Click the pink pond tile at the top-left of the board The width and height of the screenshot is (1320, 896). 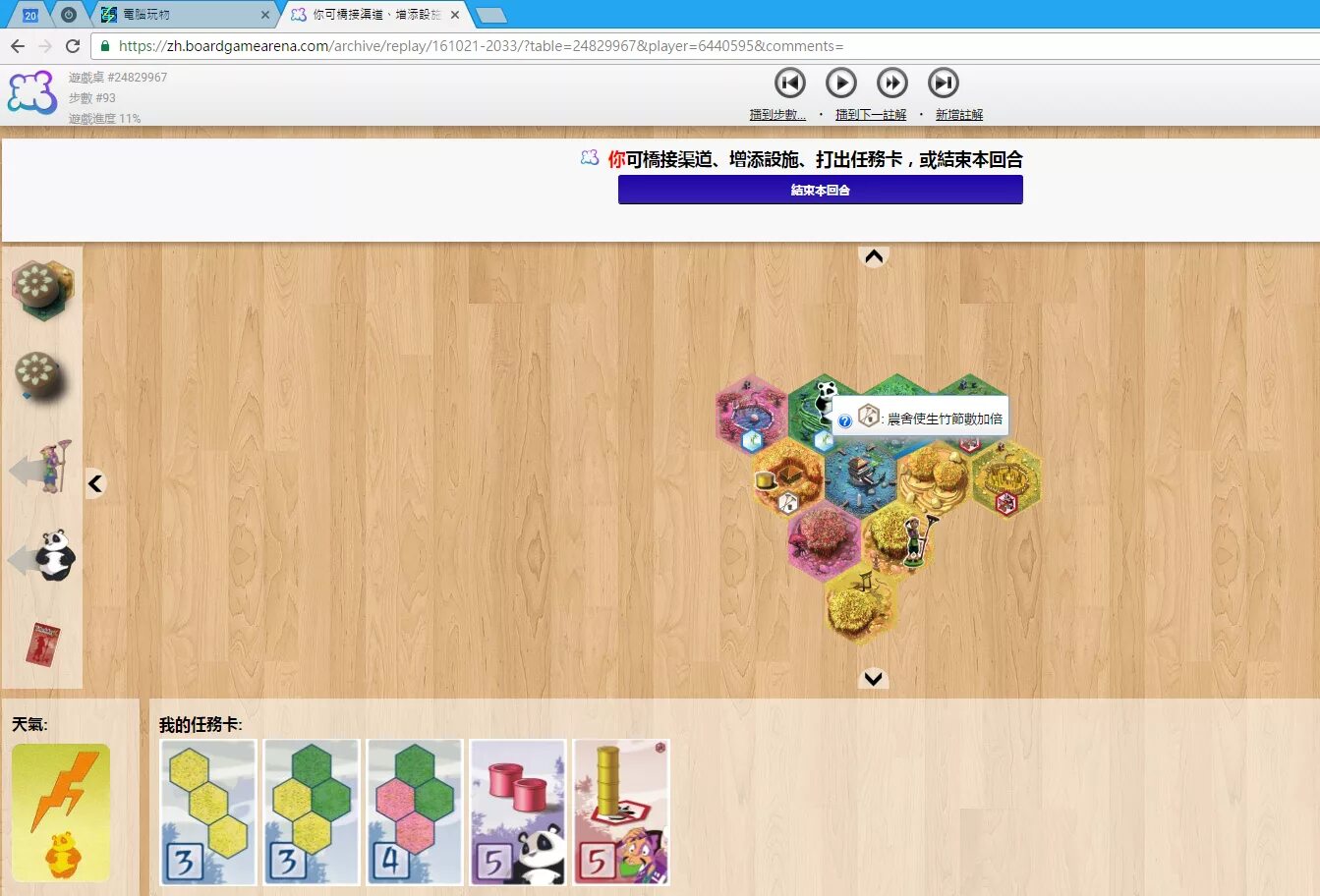pos(751,413)
